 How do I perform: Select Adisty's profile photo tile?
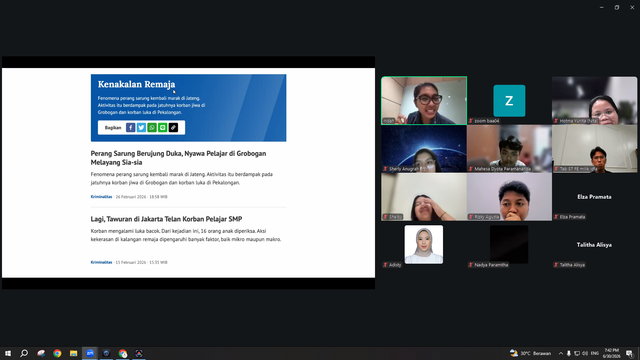[x=424, y=244]
